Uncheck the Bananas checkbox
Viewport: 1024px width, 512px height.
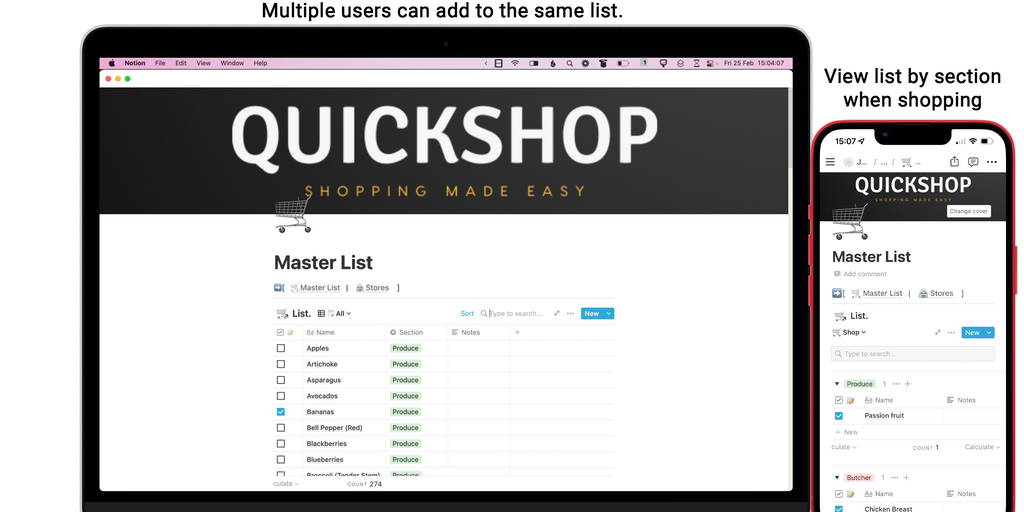(281, 412)
